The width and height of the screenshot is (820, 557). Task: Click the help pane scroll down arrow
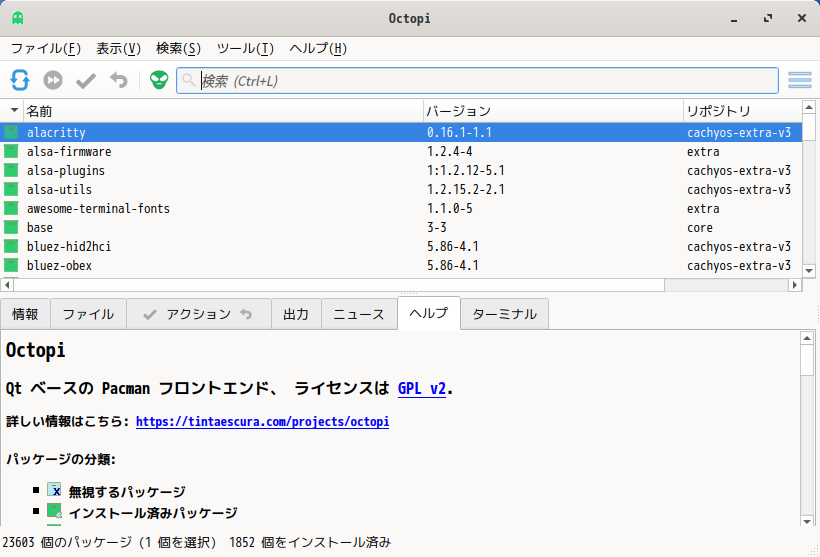[x=807, y=521]
